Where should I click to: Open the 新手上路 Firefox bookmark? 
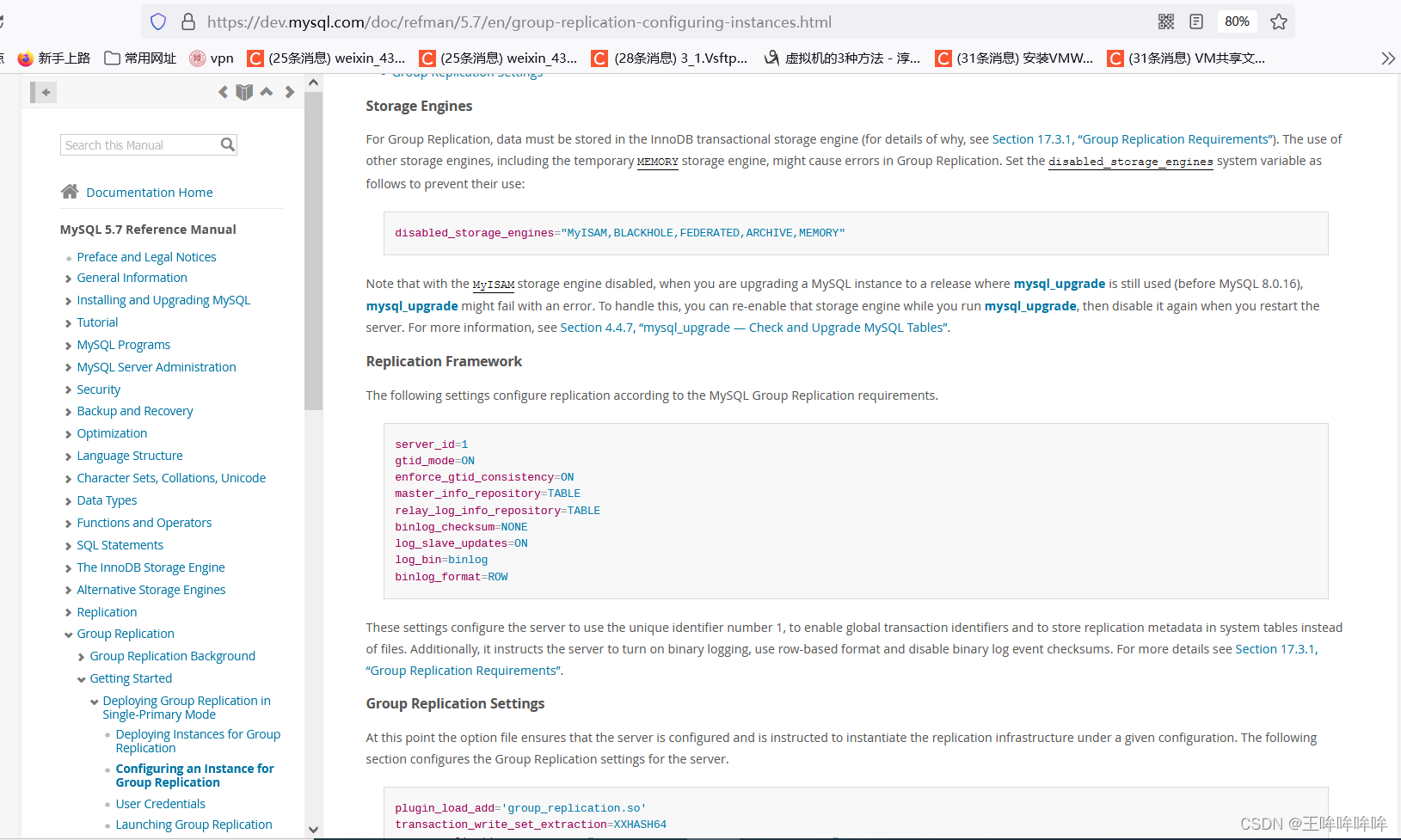[x=53, y=58]
